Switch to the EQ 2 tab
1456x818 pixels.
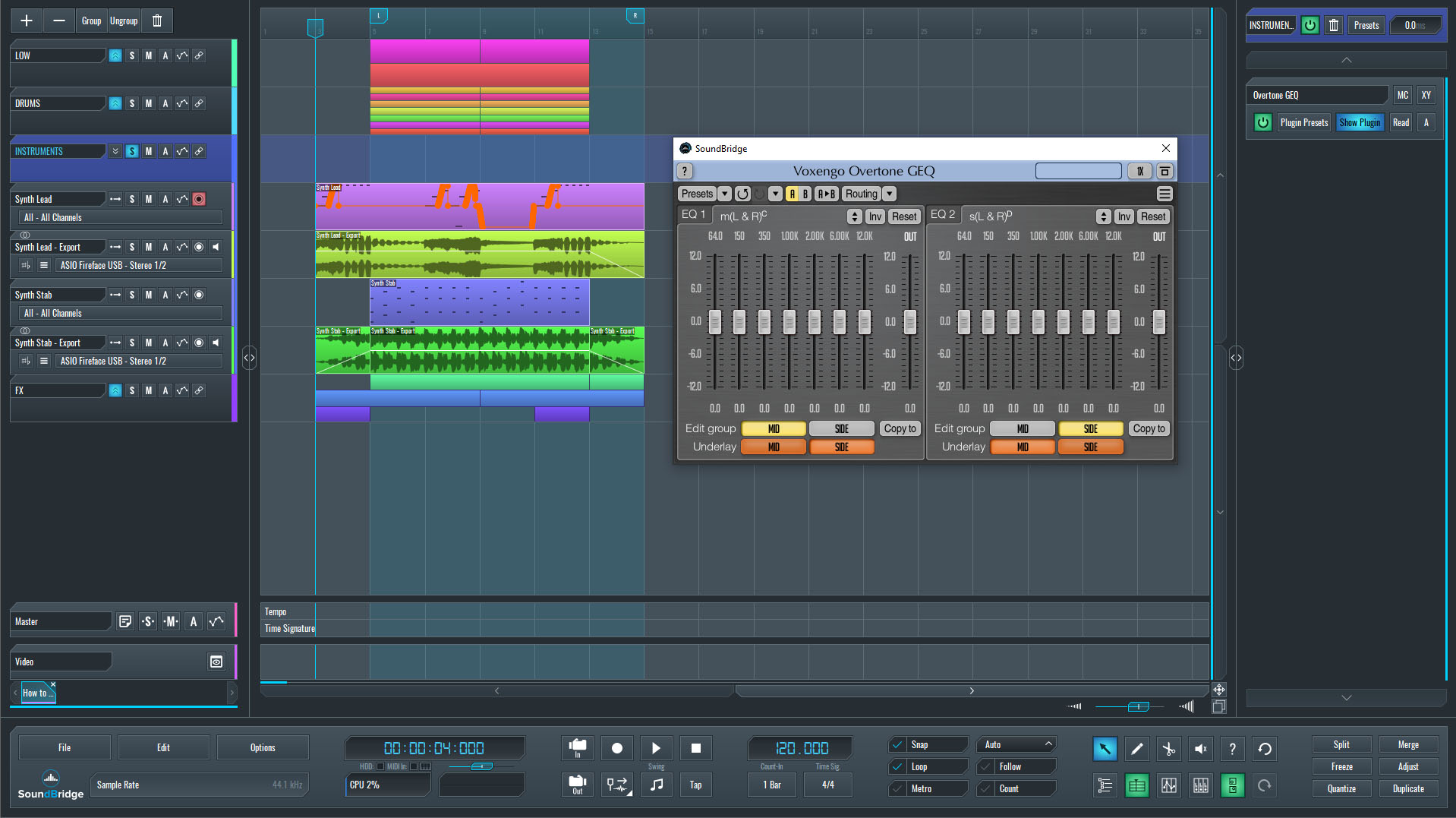tap(943, 215)
